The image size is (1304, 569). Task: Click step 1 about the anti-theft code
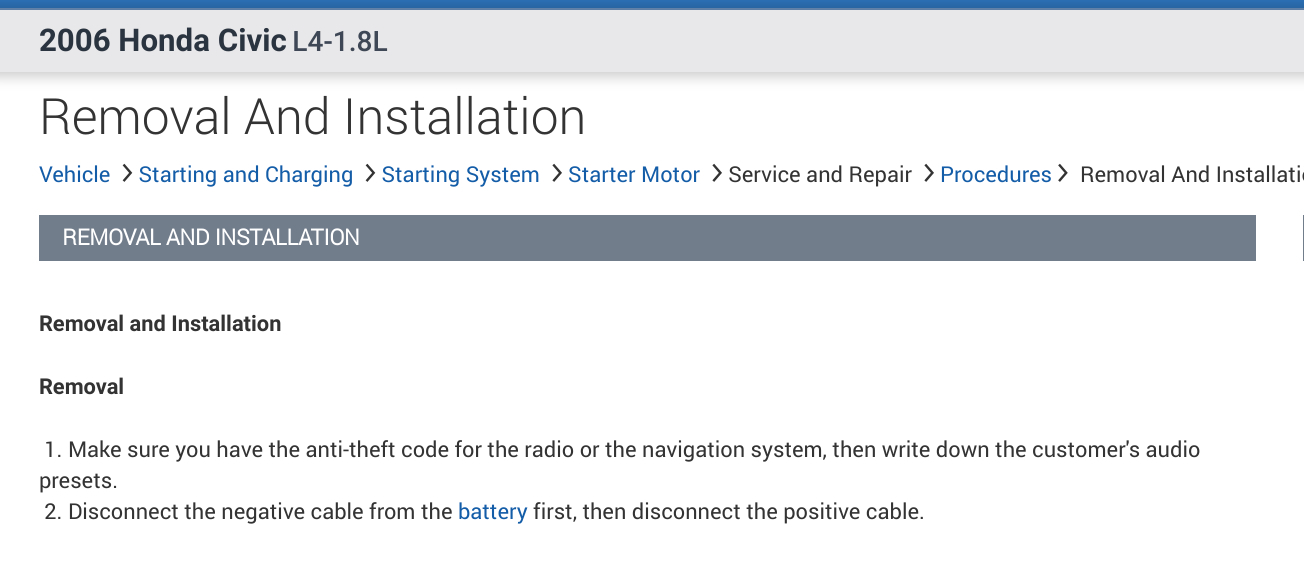pyautogui.click(x=620, y=450)
